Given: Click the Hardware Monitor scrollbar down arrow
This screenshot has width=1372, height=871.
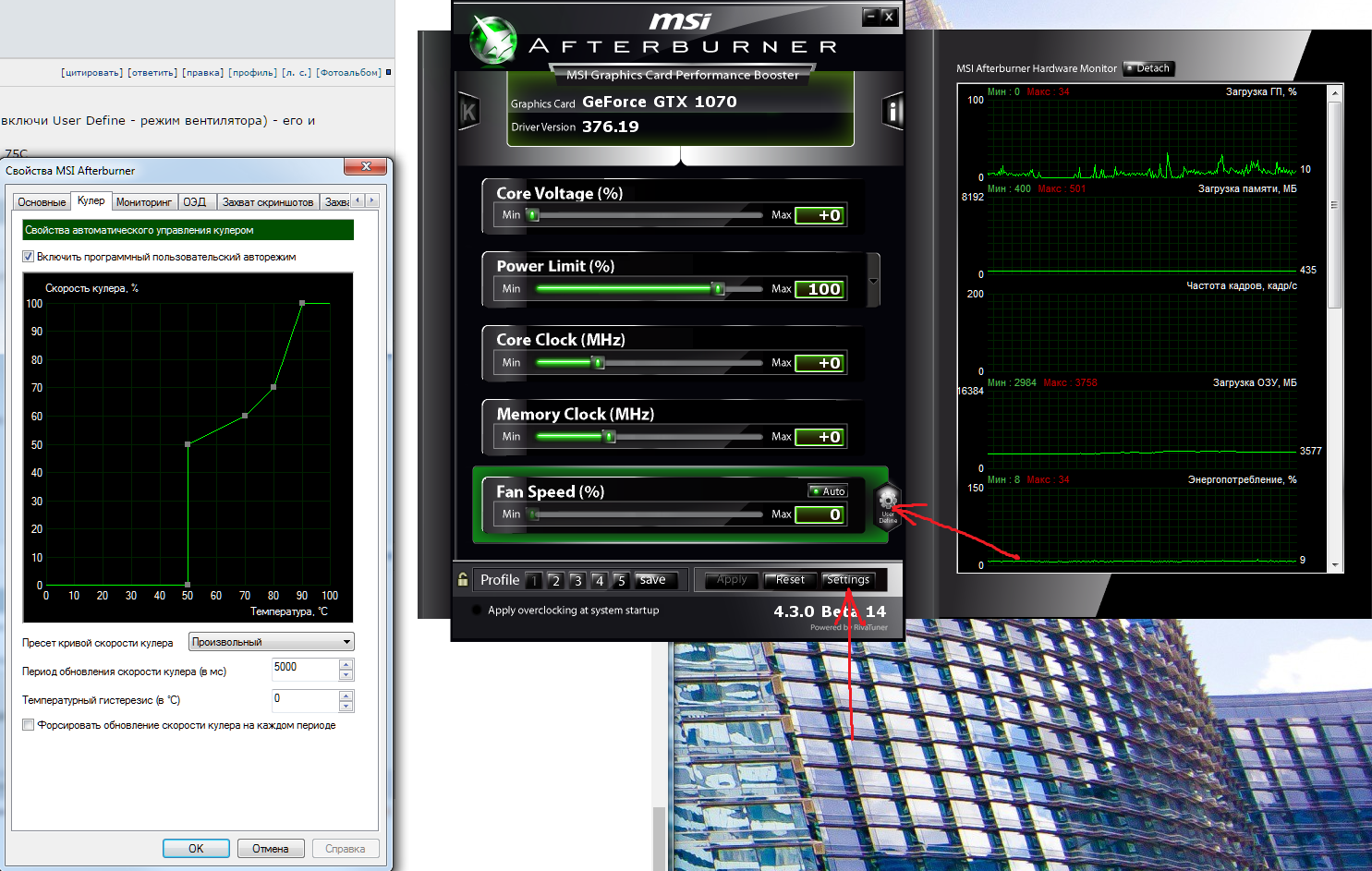Looking at the screenshot, I should pos(1334,564).
